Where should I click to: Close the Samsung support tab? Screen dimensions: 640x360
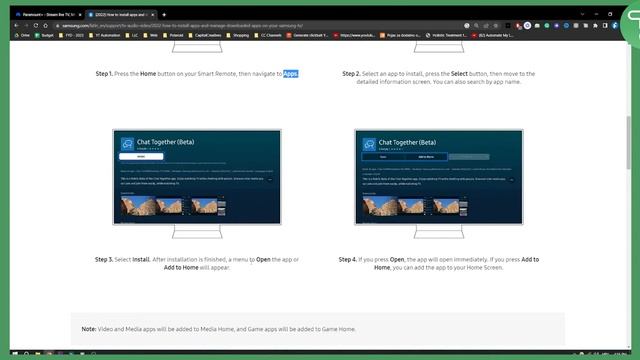[153, 15]
